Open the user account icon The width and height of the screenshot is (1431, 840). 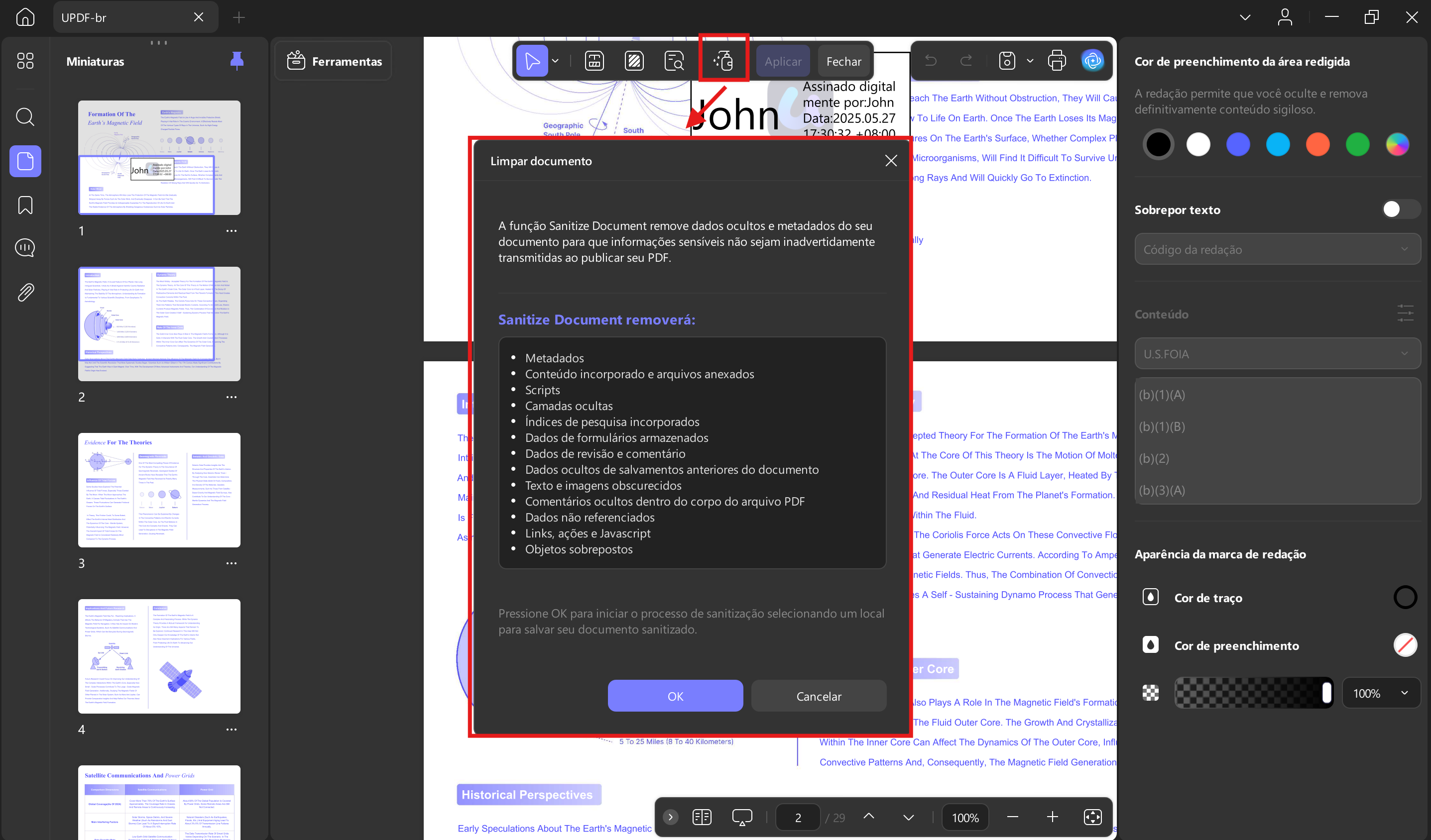pyautogui.click(x=1285, y=17)
